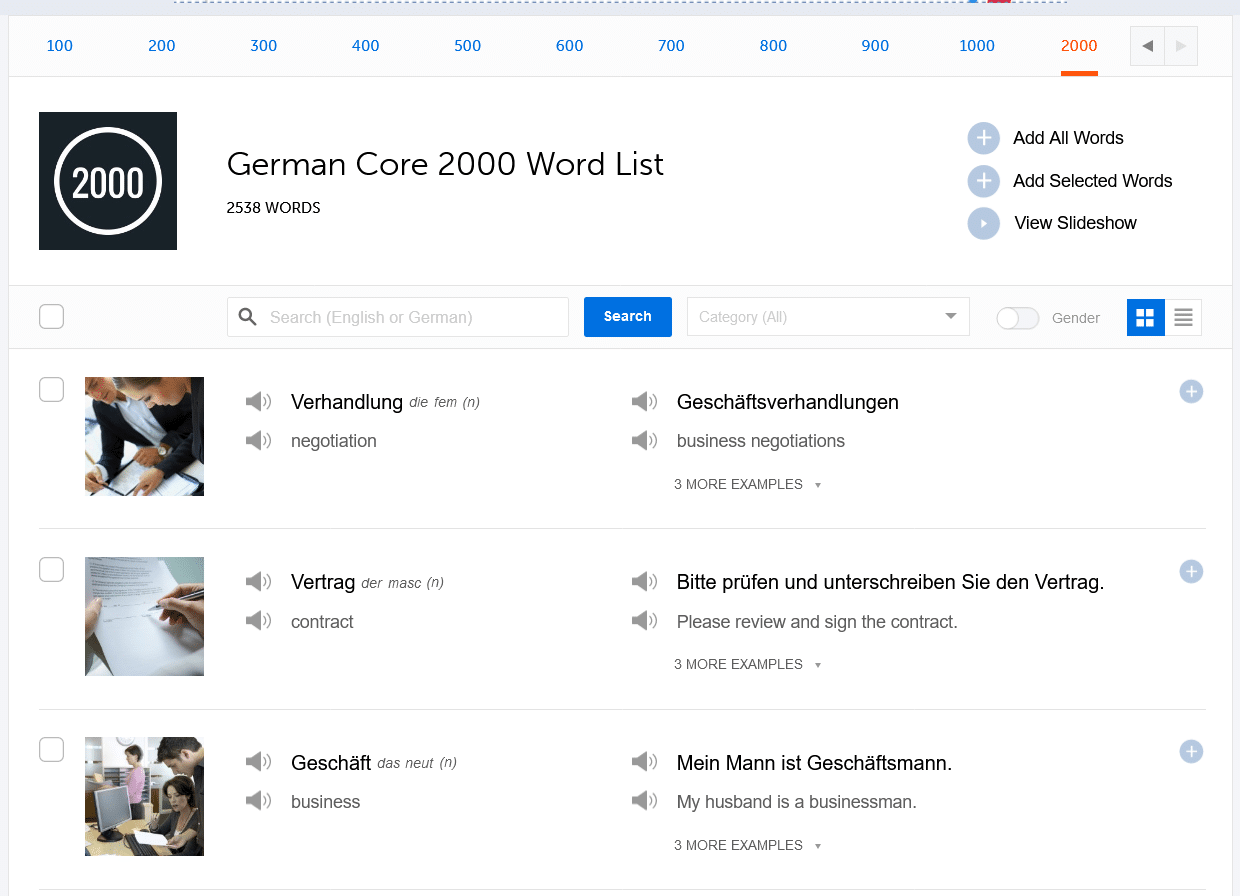The width and height of the screenshot is (1240, 896).
Task: Play audio for the word Geschäft
Action: coord(258,761)
